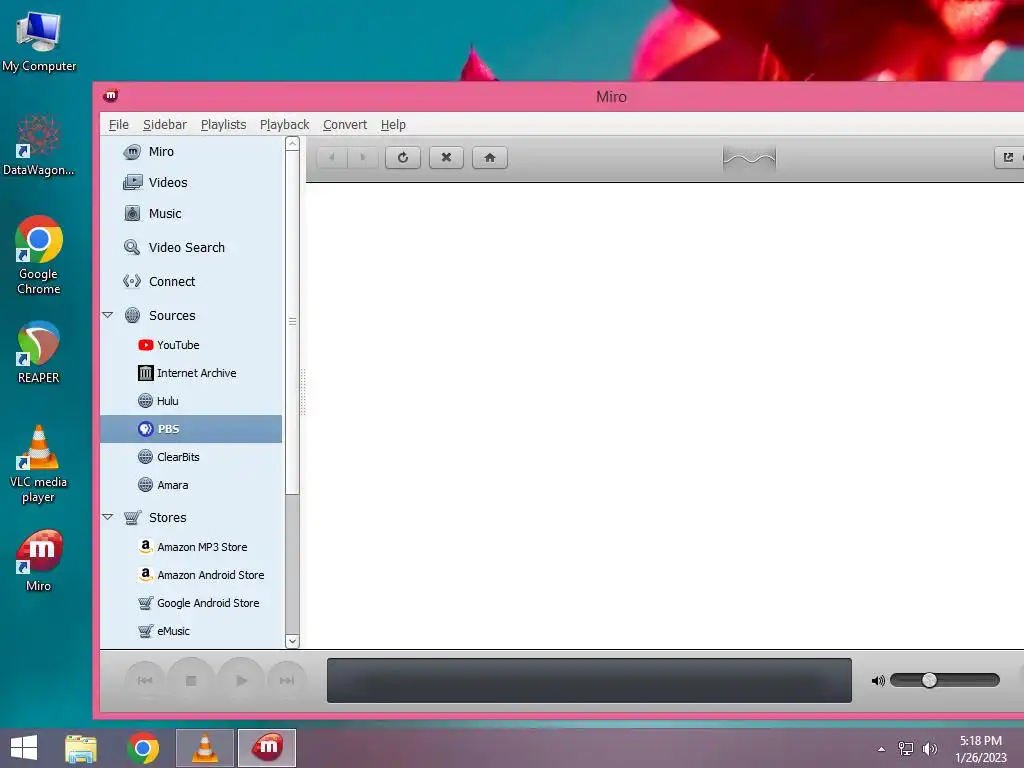Select the Miro desktop shortcut
Image resolution: width=1024 pixels, height=768 pixels.
39,560
